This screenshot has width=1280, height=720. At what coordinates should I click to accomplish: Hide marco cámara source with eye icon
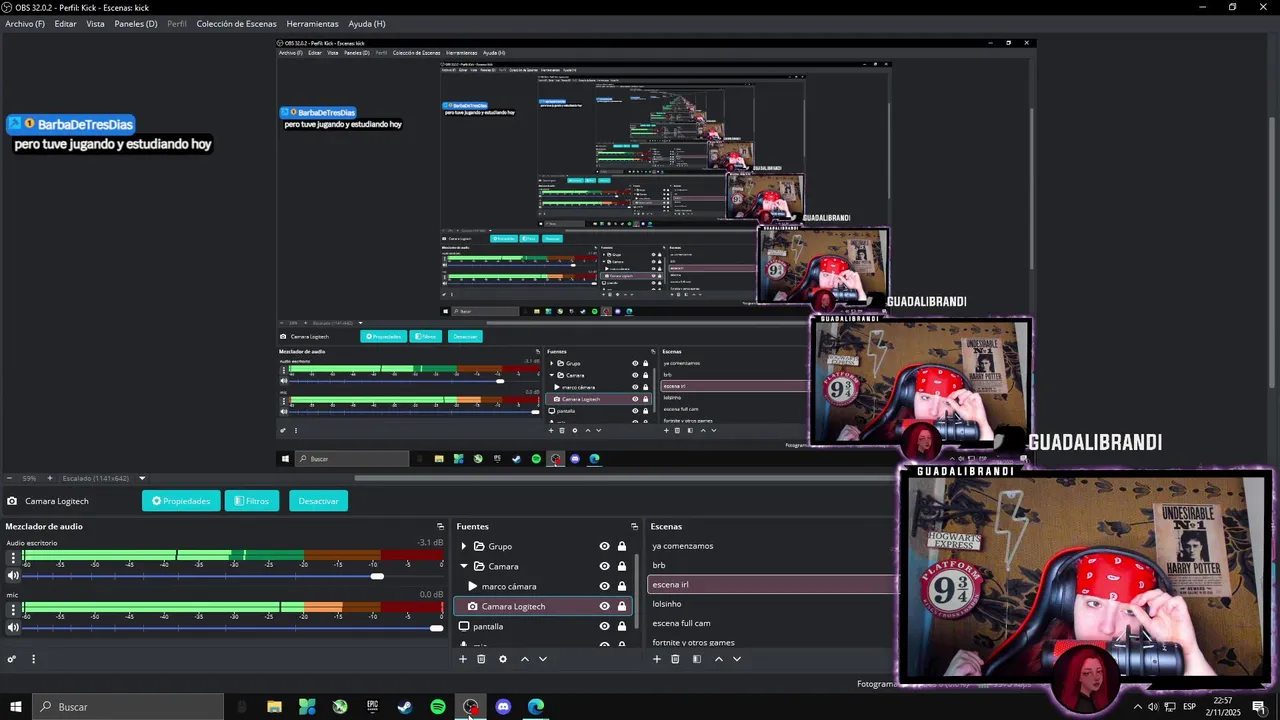tap(604, 586)
